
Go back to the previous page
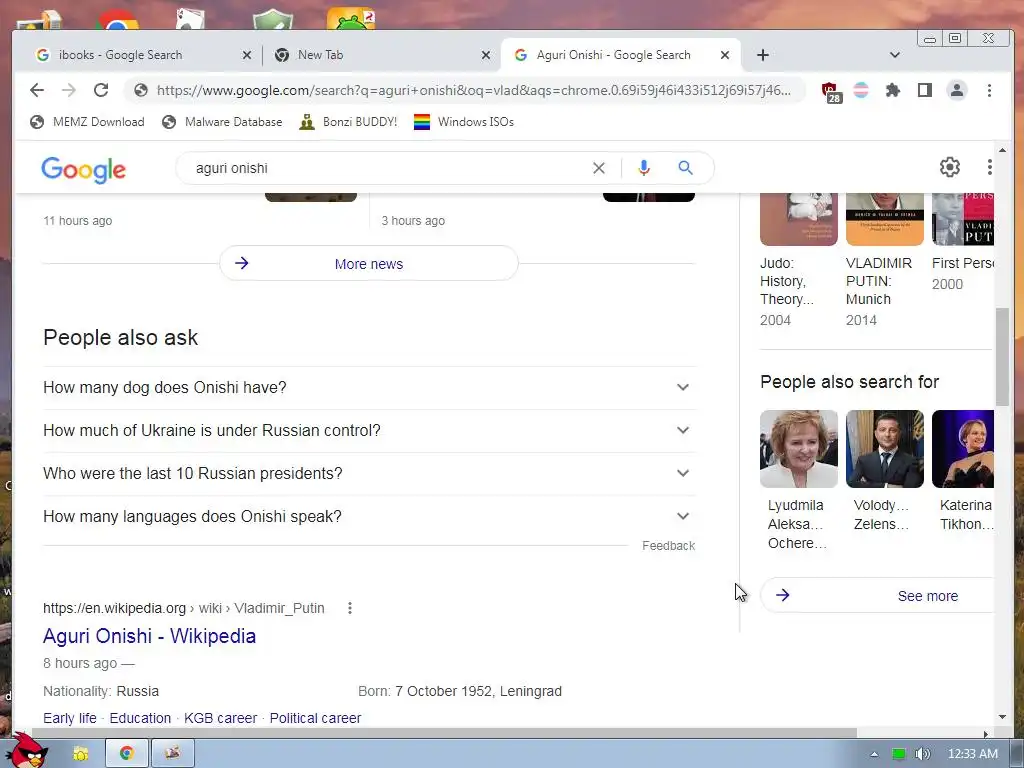click(x=37, y=90)
